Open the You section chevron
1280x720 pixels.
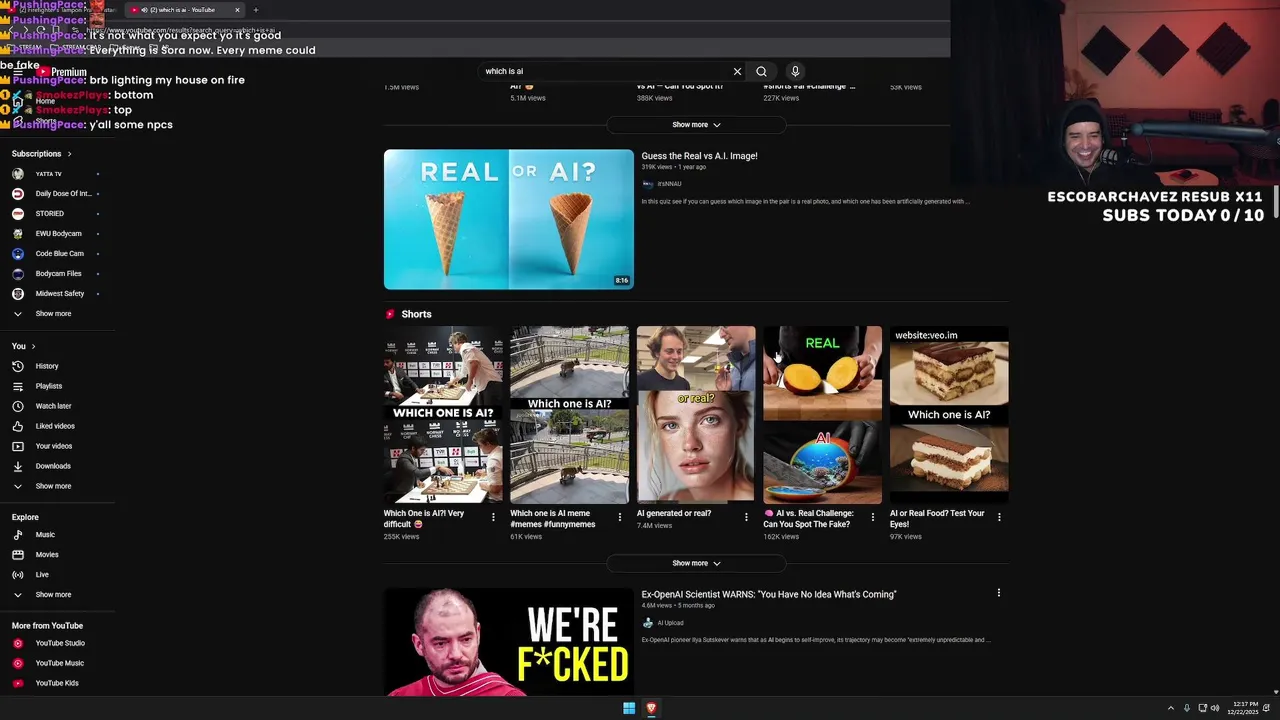click(x=33, y=346)
